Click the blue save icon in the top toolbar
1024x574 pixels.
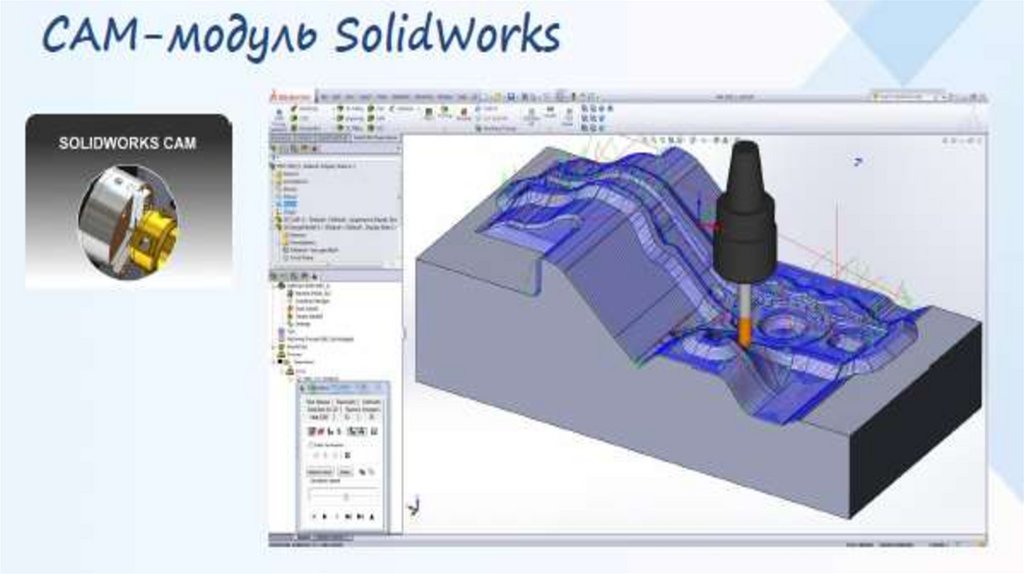click(x=511, y=97)
